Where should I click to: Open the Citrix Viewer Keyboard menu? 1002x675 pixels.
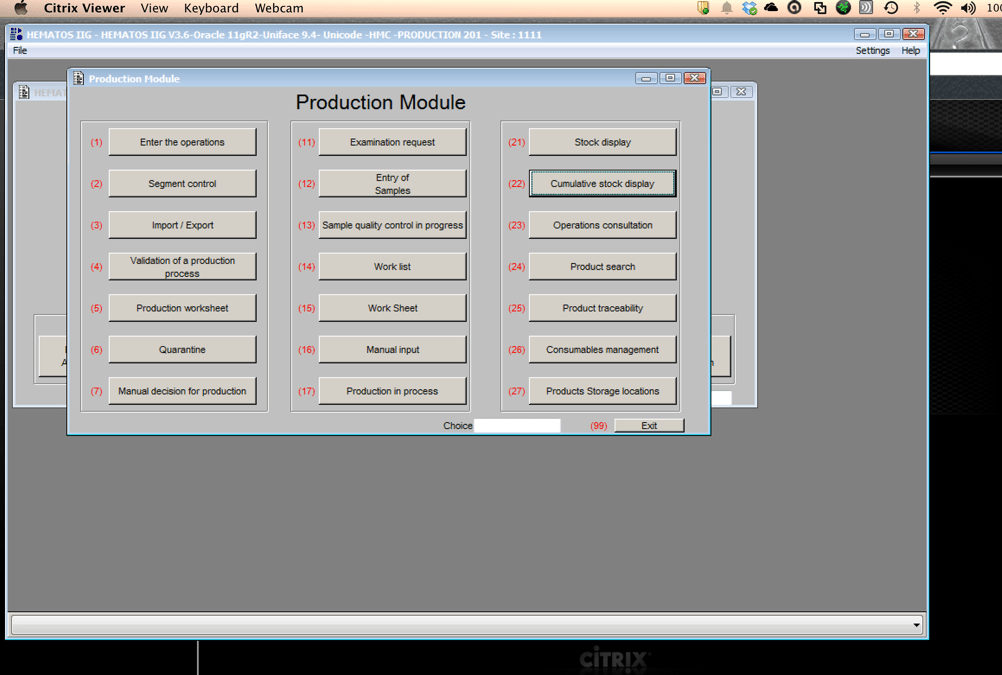tap(211, 8)
